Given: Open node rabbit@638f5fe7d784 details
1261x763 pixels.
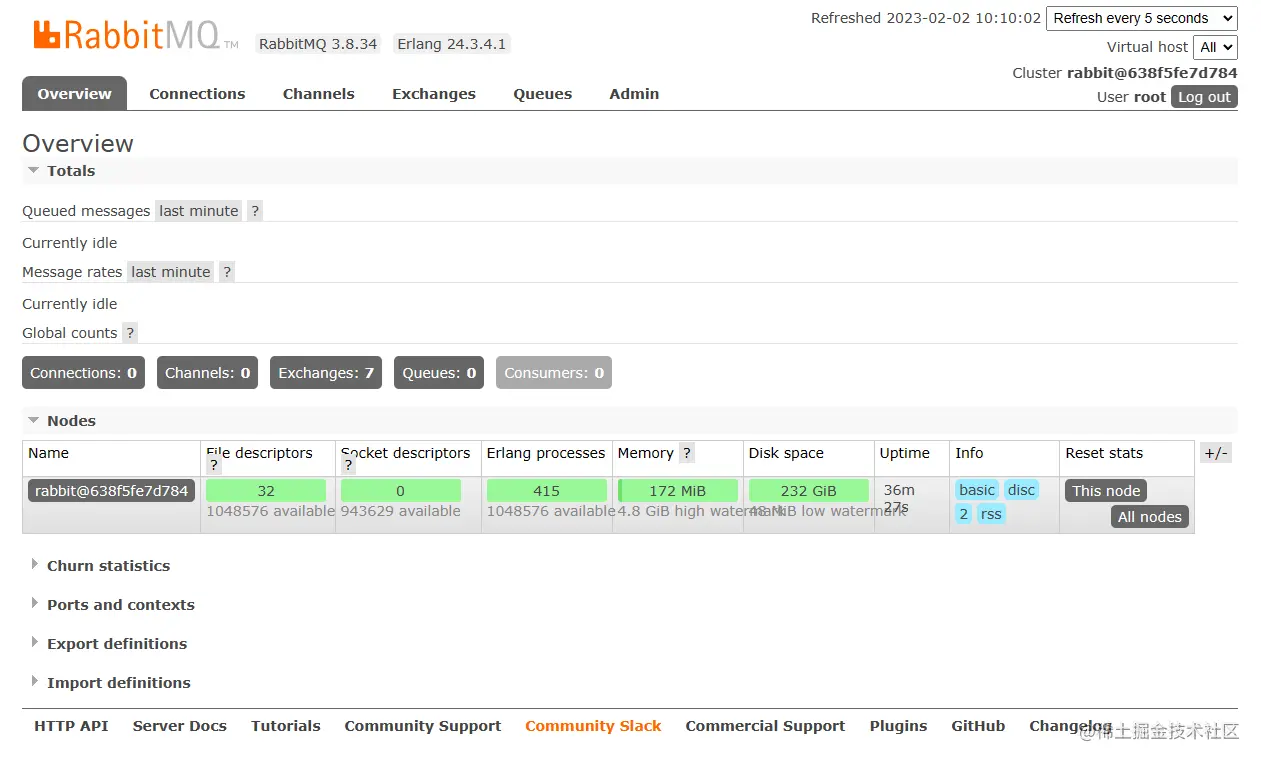Looking at the screenshot, I should click(111, 491).
